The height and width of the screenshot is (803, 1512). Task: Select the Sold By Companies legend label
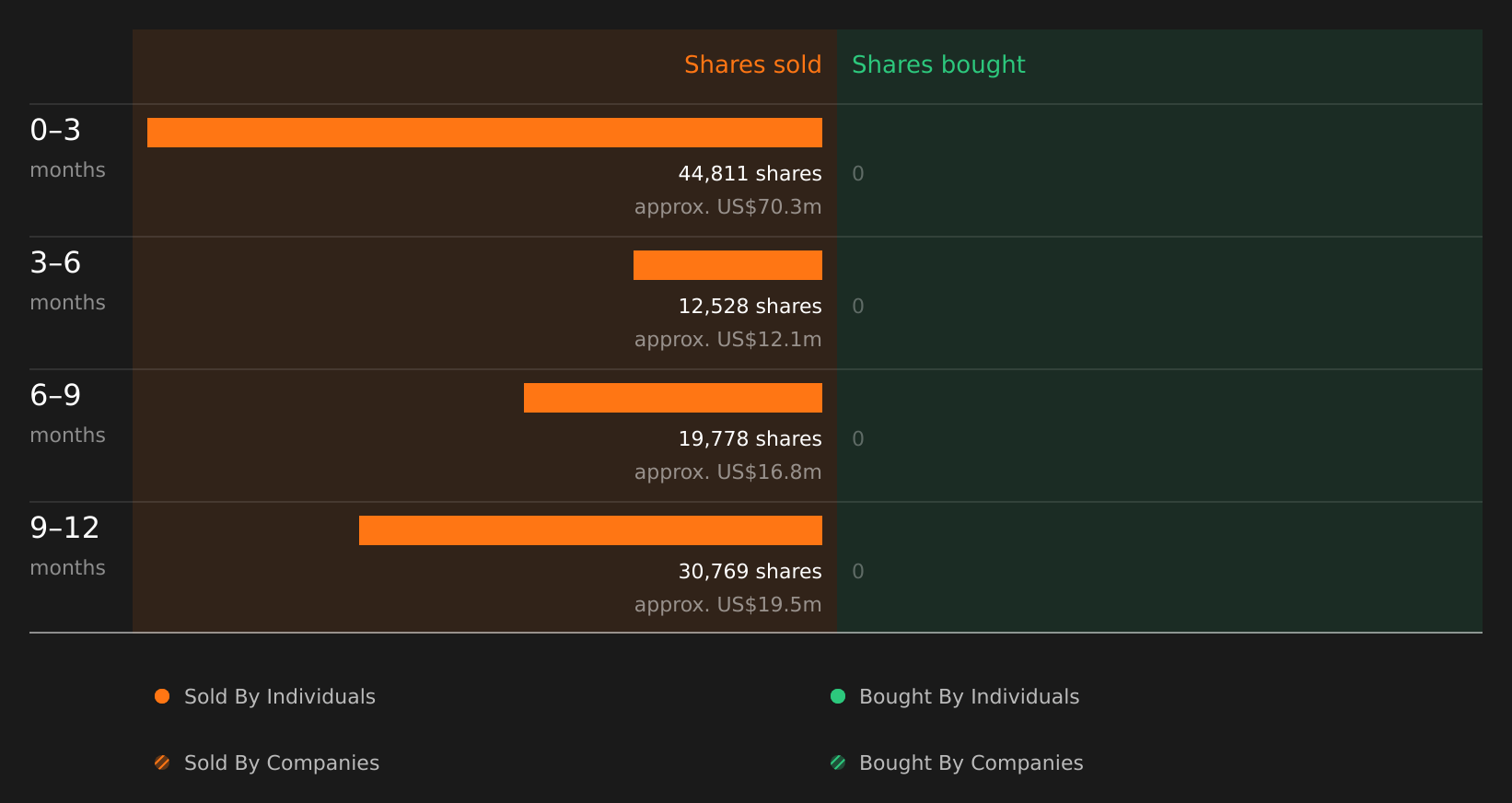[282, 763]
